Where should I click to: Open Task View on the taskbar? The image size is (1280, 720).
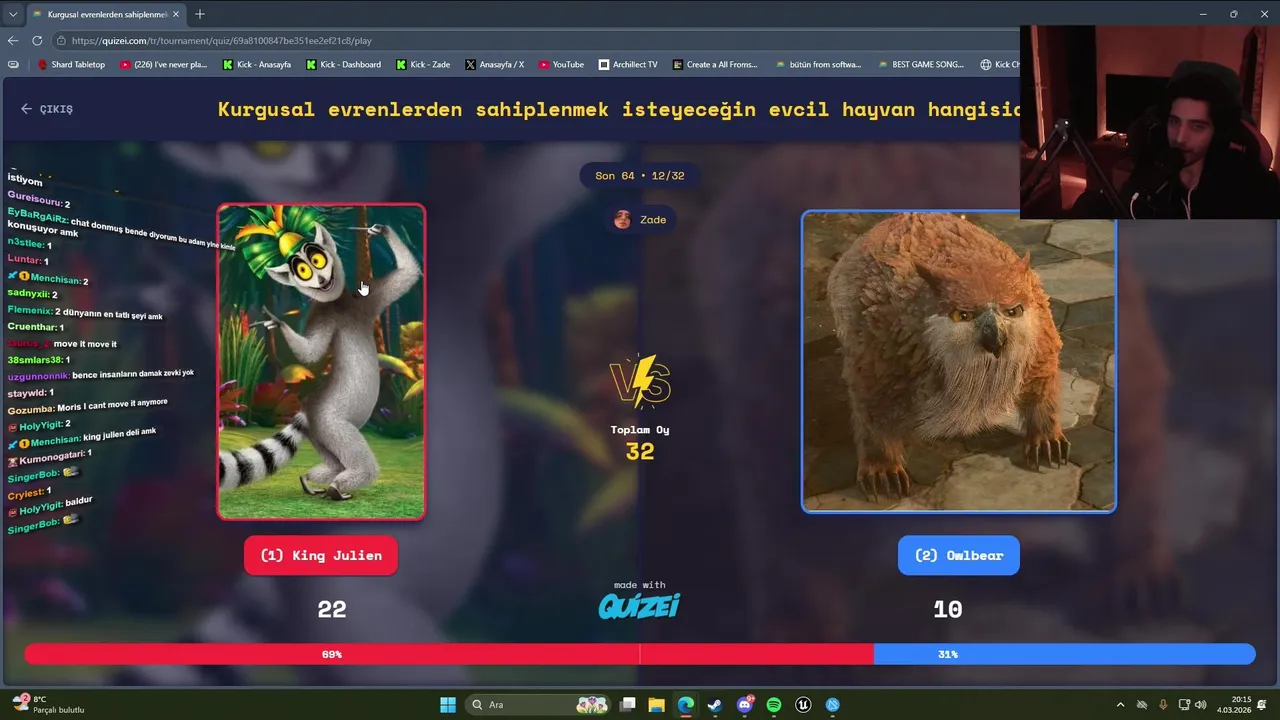point(627,705)
